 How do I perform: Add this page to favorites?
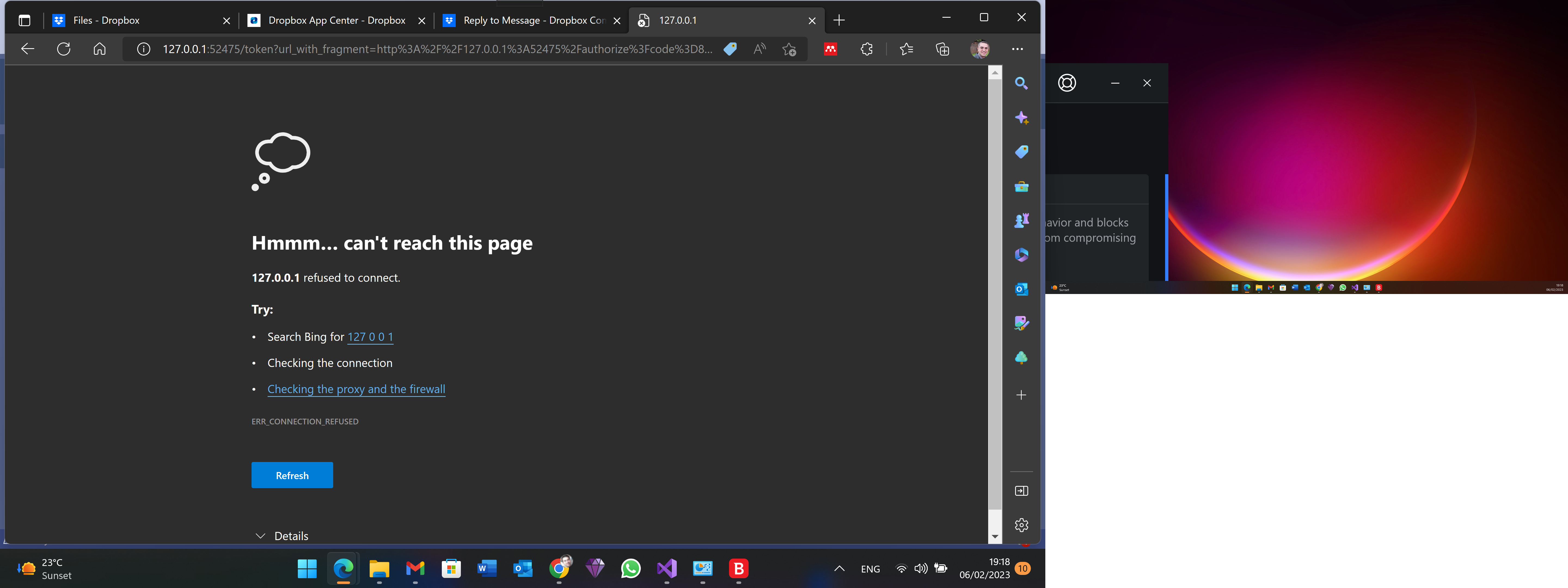point(789,49)
